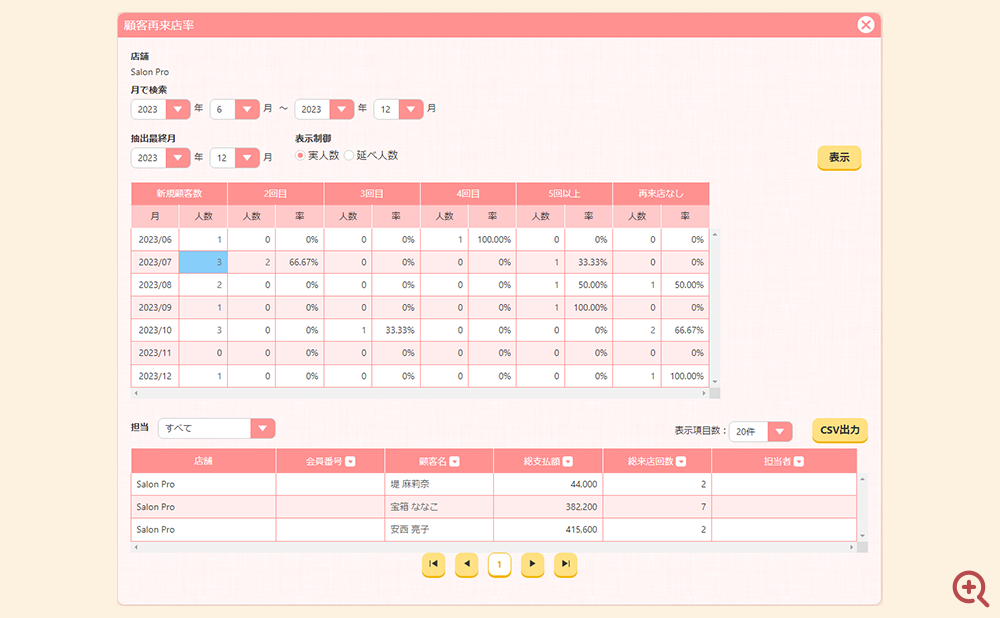This screenshot has height=618, width=1000.
Task: Click the 33.33% 3回目 rate in 2023/10 row
Action: (396, 330)
